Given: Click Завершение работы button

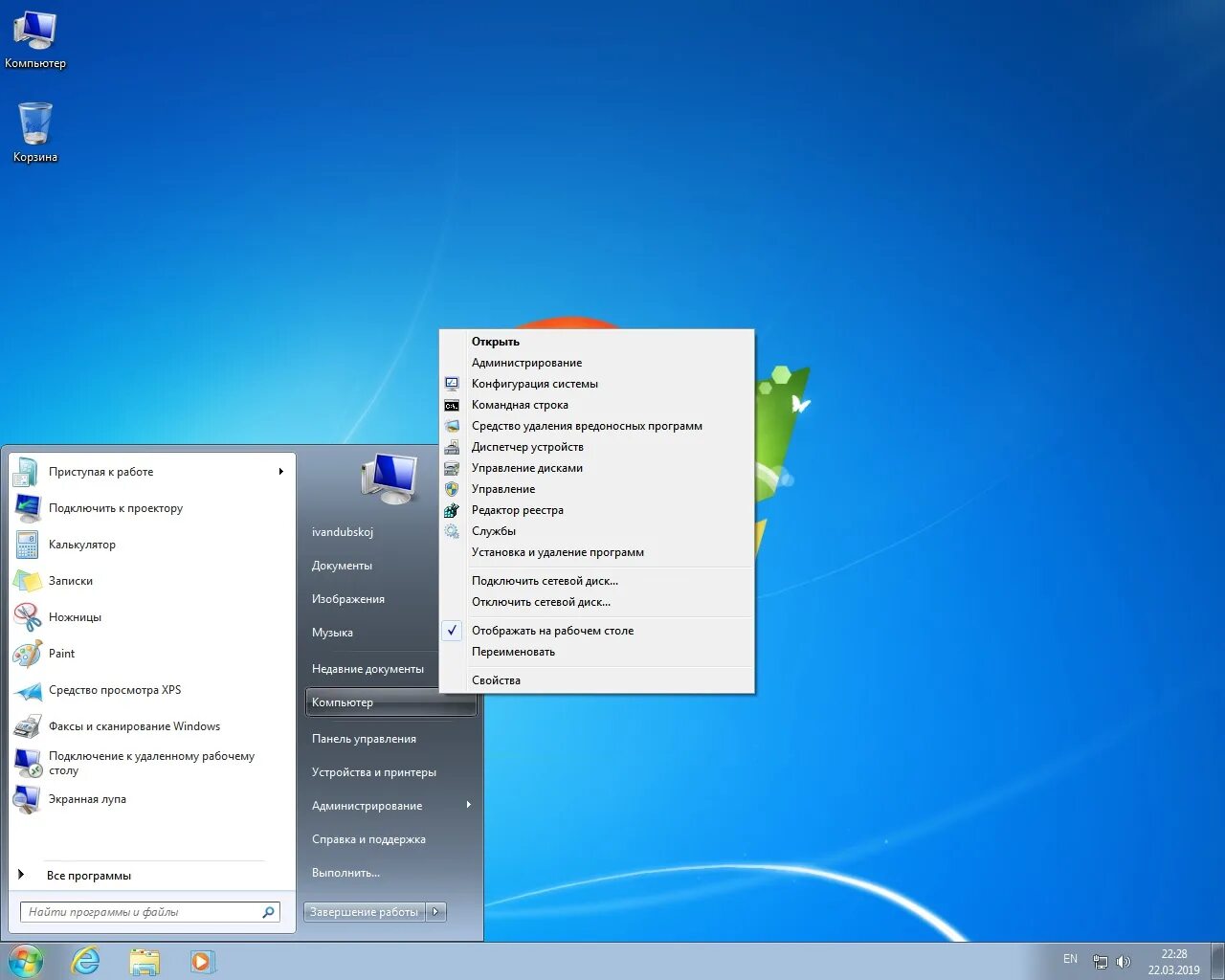Looking at the screenshot, I should [x=365, y=912].
